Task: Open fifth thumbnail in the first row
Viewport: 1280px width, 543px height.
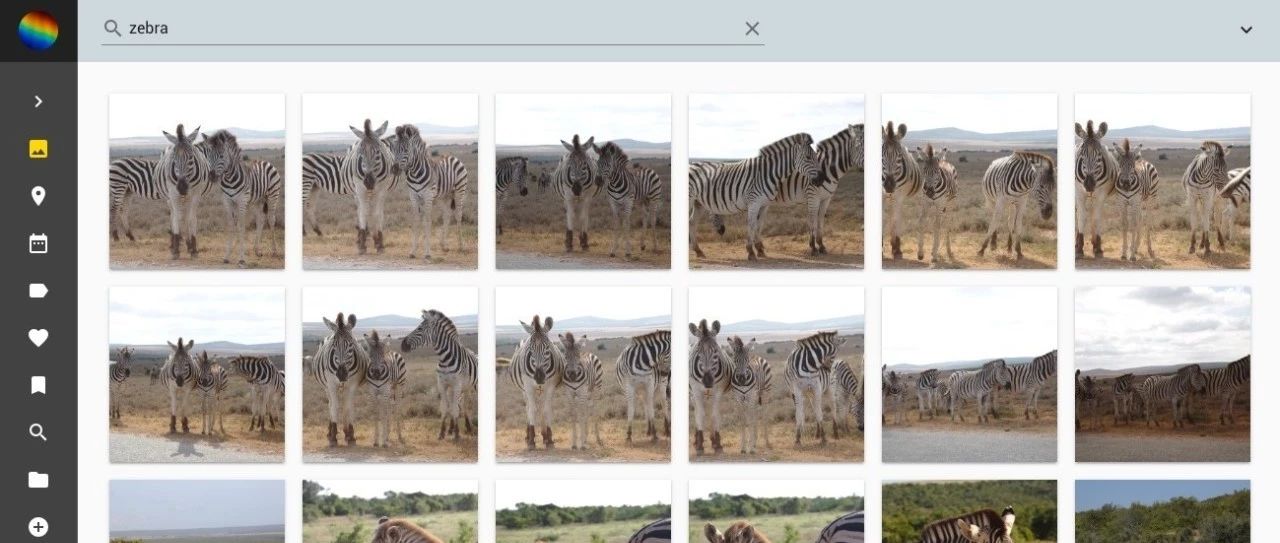Action: (x=969, y=181)
